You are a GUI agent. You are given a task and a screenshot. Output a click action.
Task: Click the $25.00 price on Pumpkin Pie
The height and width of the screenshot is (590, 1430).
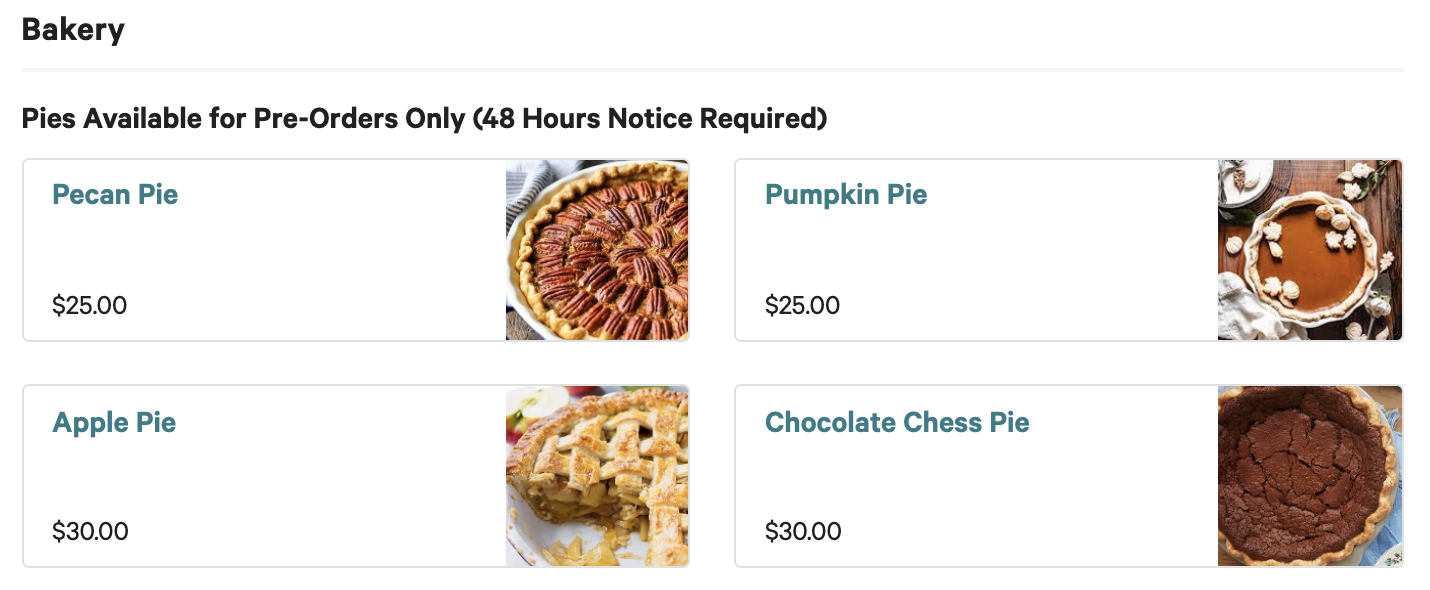tap(804, 306)
